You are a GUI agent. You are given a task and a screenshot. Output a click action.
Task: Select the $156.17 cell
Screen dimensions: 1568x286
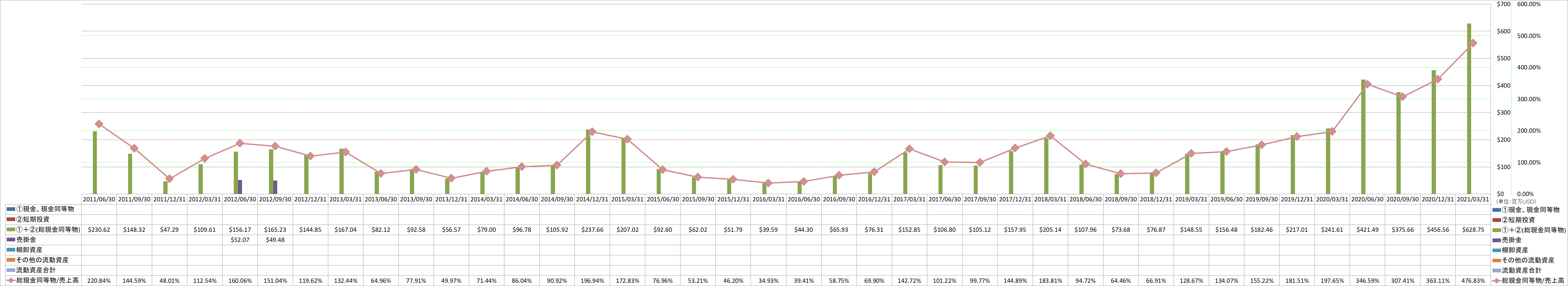(x=240, y=230)
